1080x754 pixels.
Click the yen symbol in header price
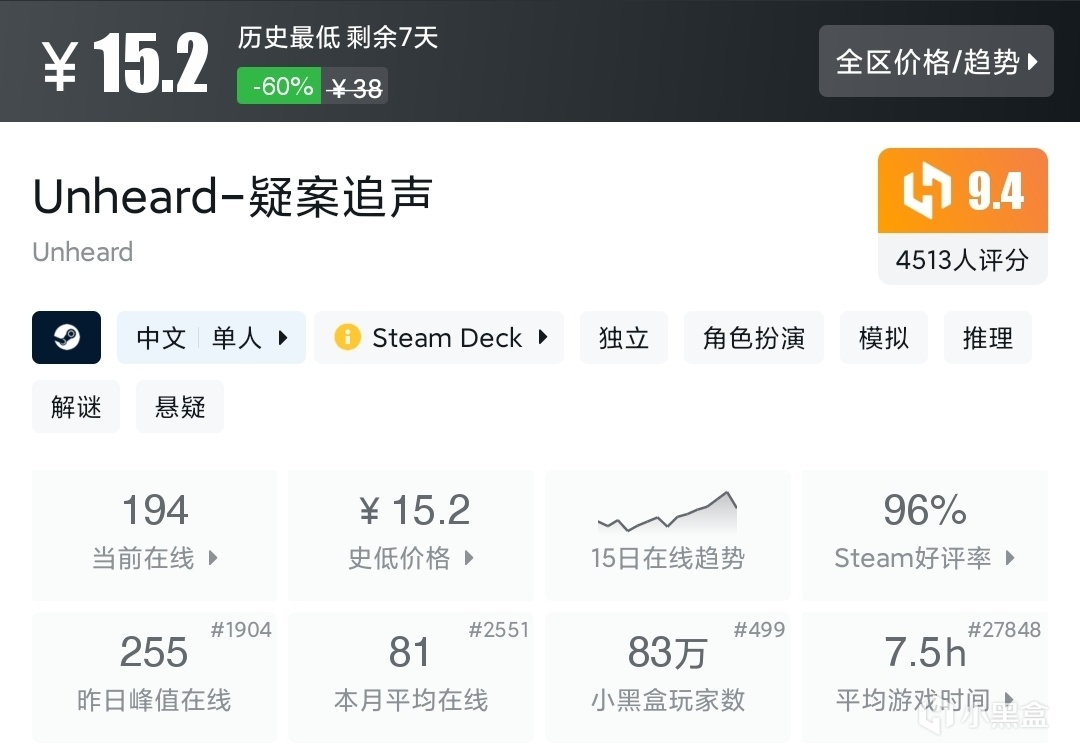point(60,64)
